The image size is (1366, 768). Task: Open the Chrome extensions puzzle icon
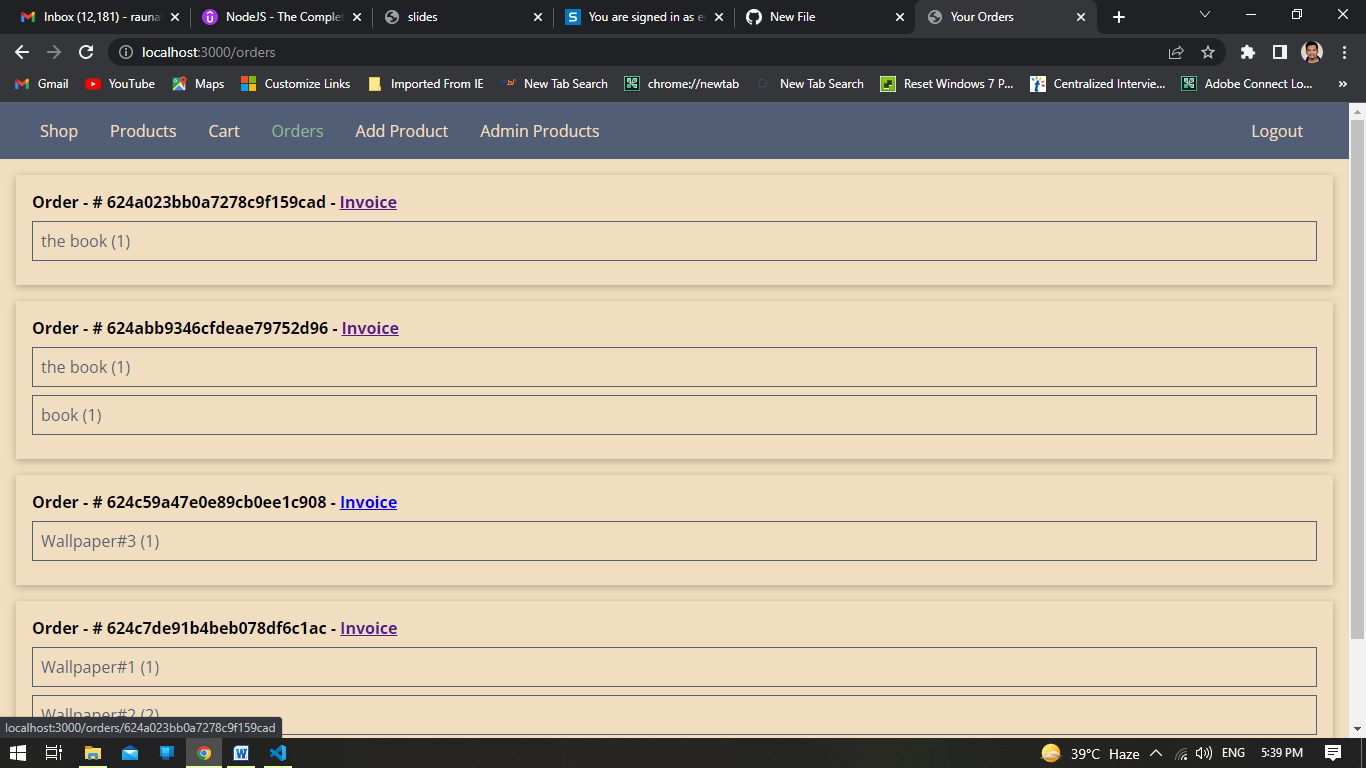(x=1248, y=52)
